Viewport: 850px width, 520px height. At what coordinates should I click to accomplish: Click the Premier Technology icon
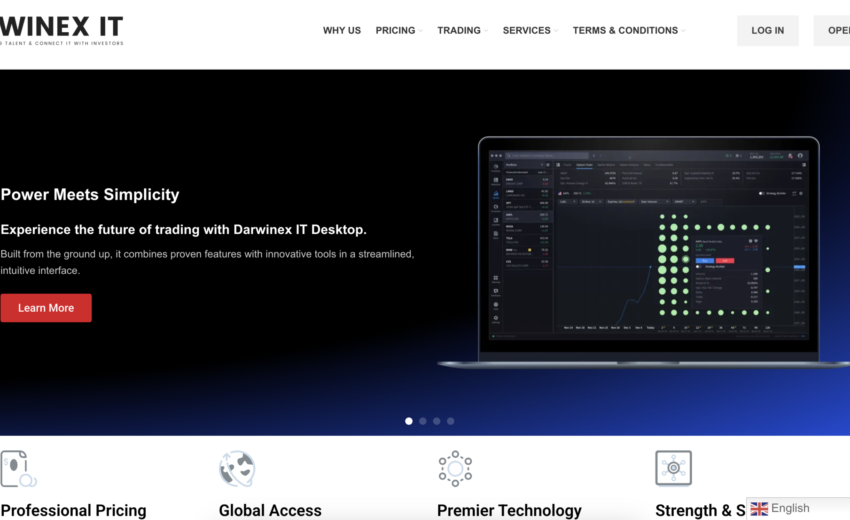click(x=455, y=468)
